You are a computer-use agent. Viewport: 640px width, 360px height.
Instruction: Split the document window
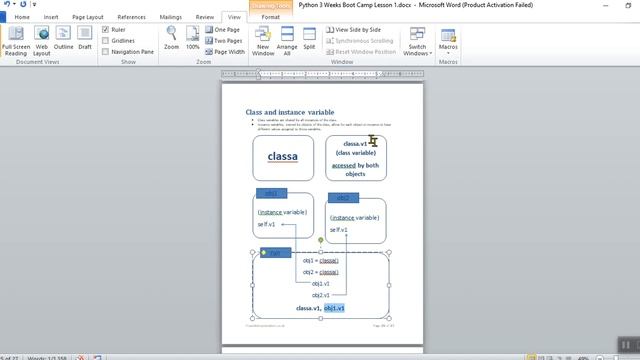[309, 38]
